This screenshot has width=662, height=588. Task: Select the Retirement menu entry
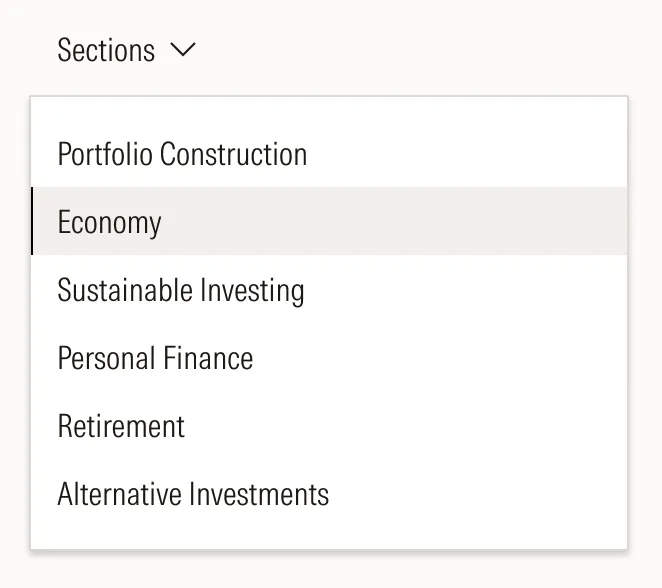(x=121, y=426)
